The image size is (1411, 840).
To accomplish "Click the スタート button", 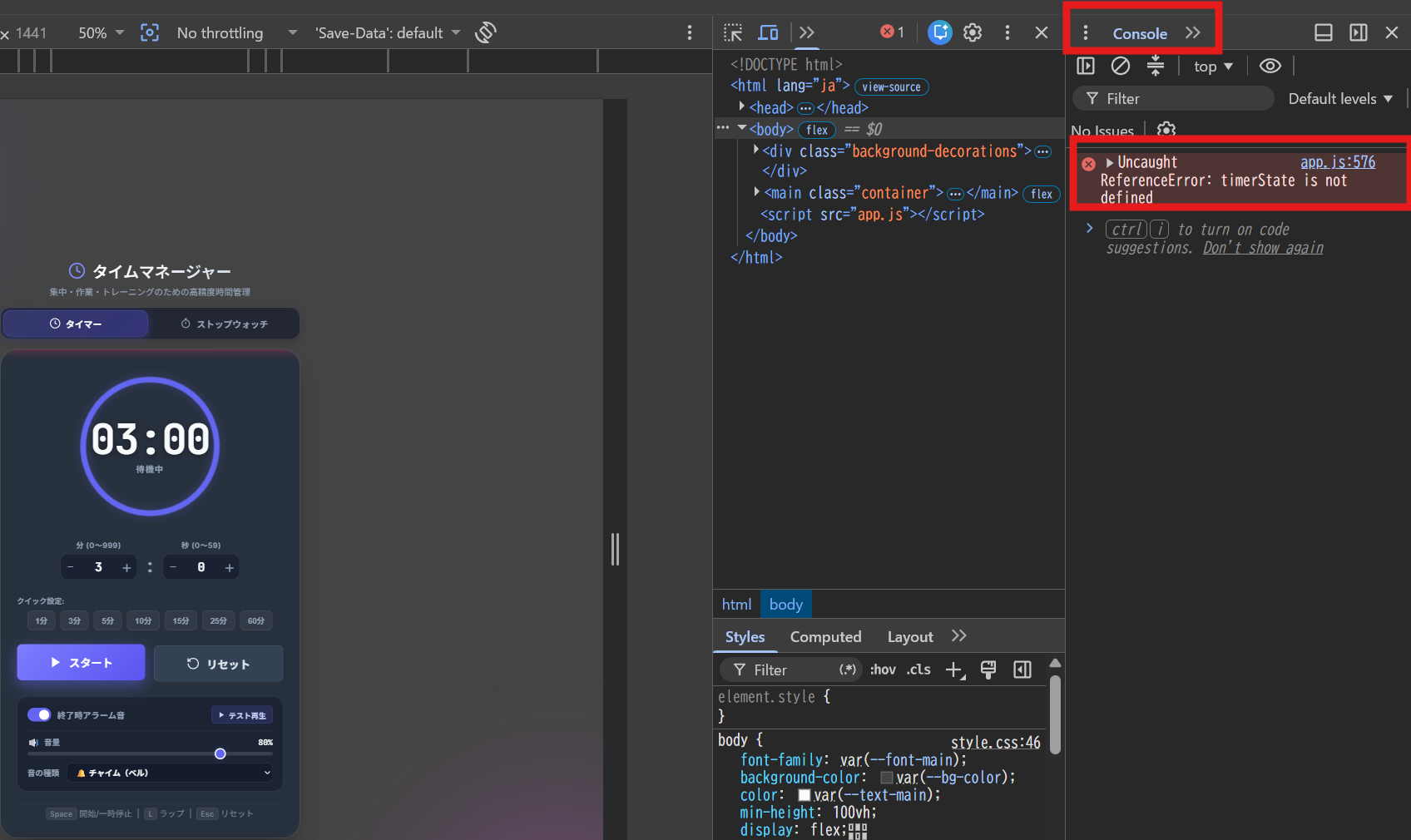I will click(82, 663).
